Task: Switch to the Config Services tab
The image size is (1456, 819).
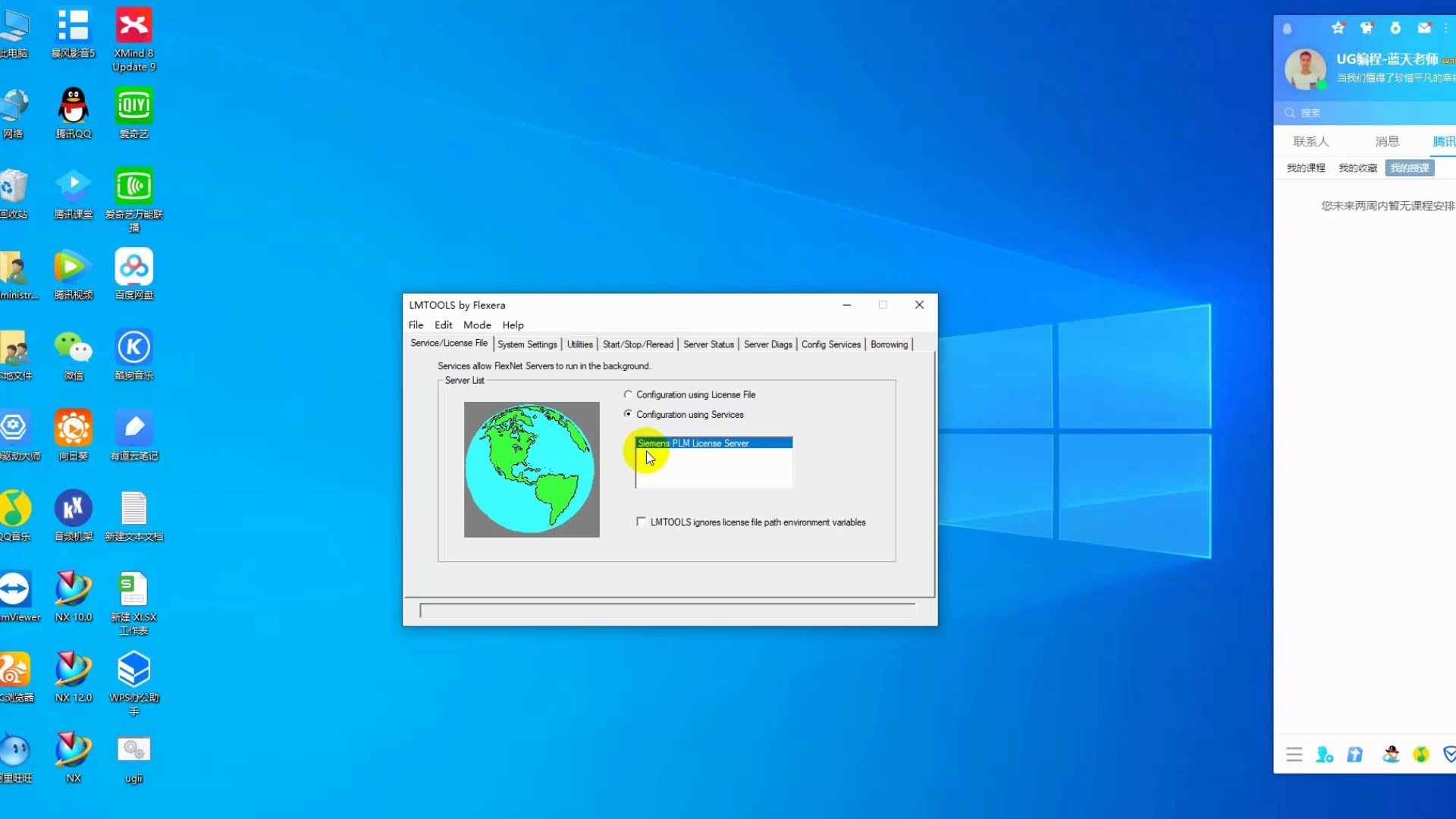Action: pos(830,344)
